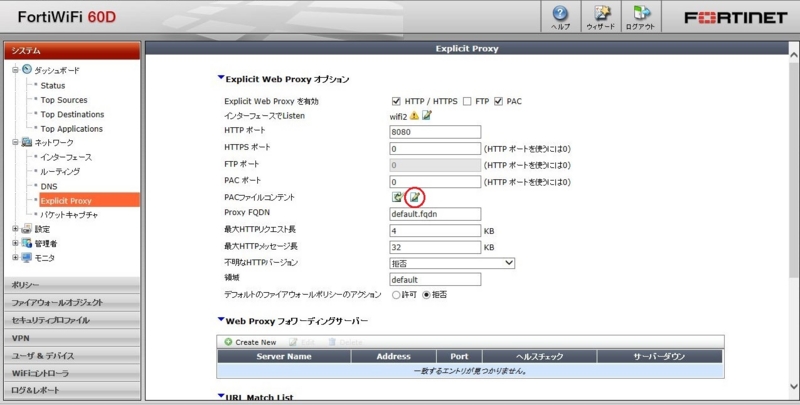Open the 不明なHTTPバージョン dropdown
Viewport: 800px width, 405px height.
click(x=452, y=263)
